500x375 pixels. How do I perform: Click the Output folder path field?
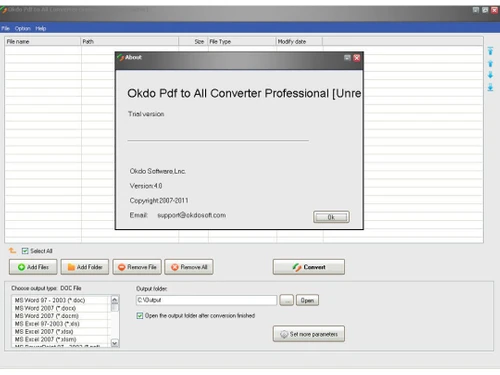point(206,300)
